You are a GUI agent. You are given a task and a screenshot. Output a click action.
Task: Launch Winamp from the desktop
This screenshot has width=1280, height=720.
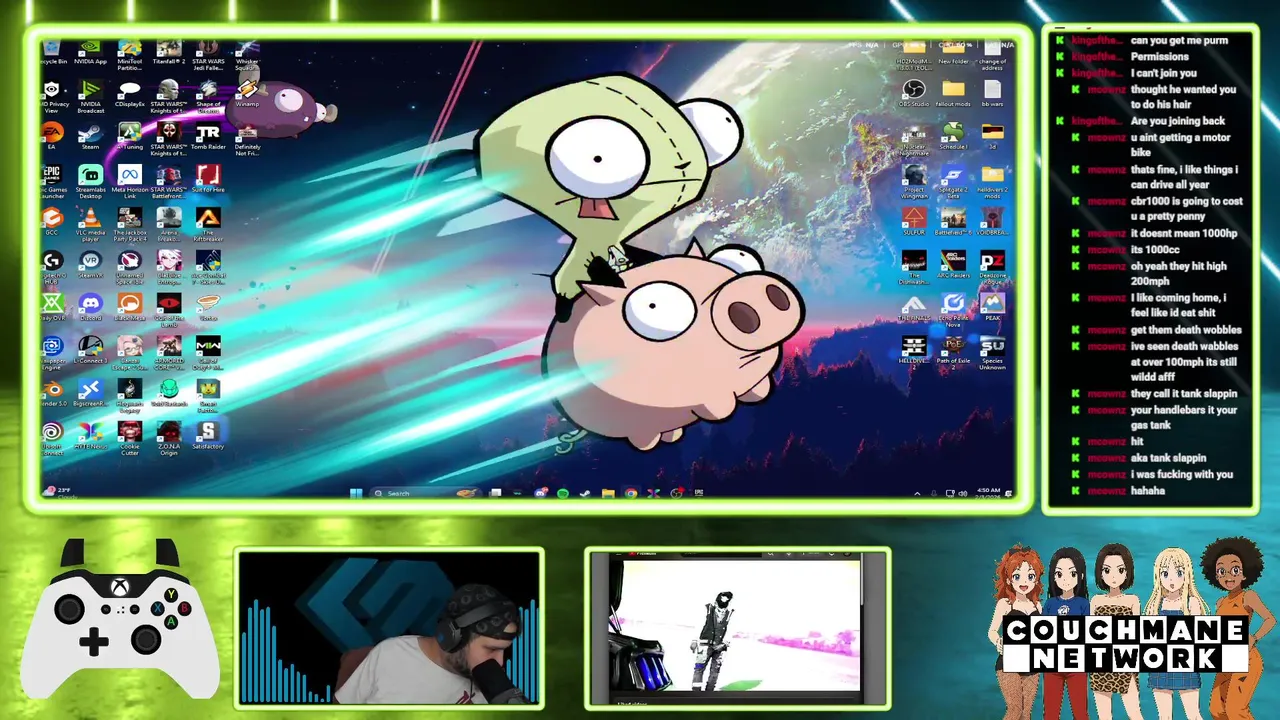click(247, 95)
